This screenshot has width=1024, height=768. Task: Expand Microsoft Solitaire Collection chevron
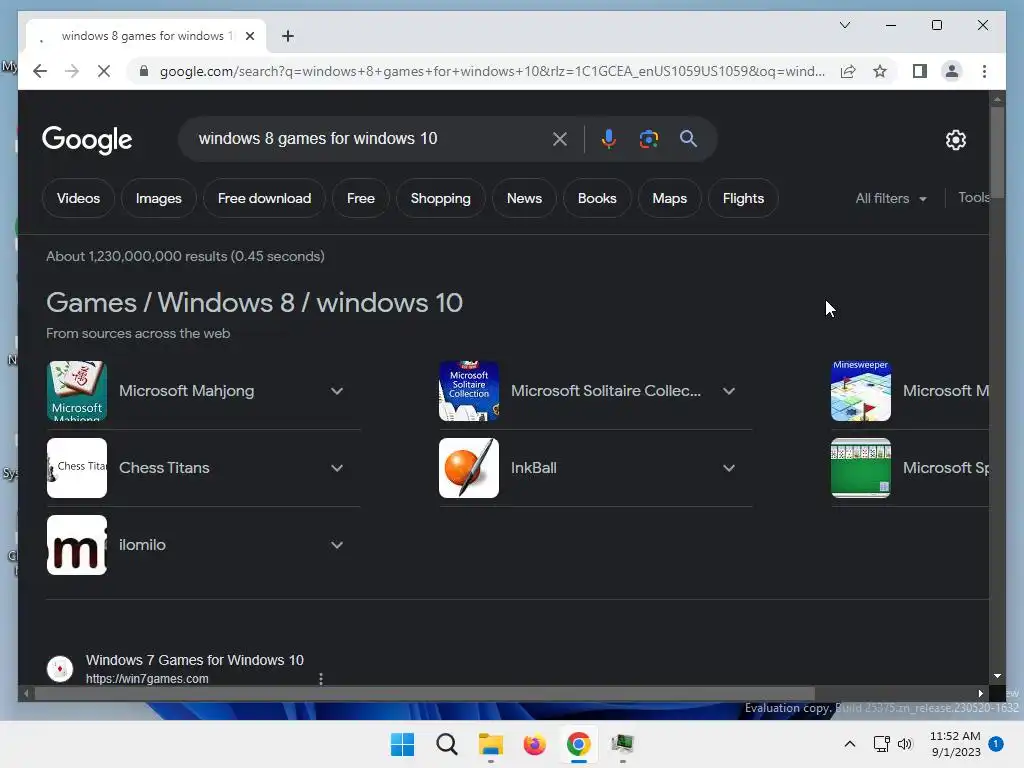[729, 391]
